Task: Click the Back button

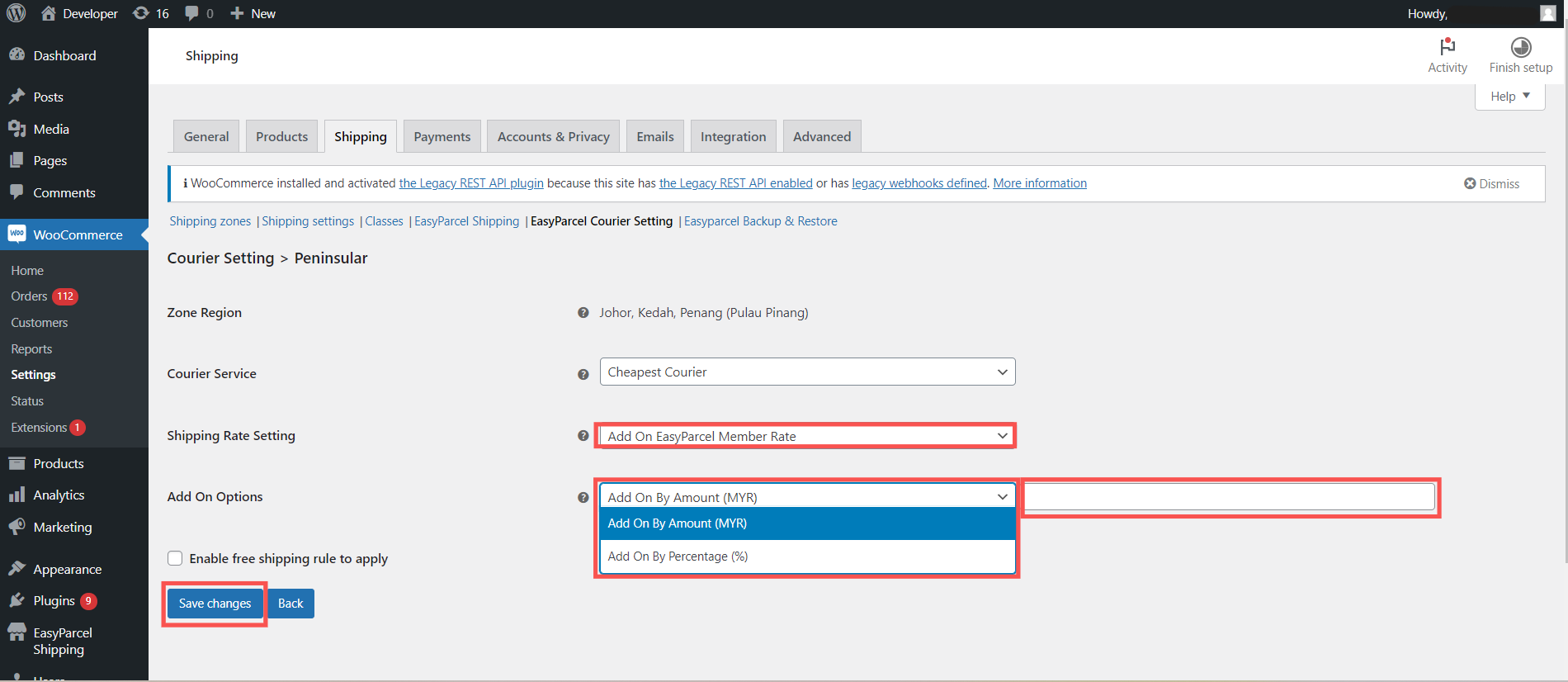Action: [x=290, y=604]
